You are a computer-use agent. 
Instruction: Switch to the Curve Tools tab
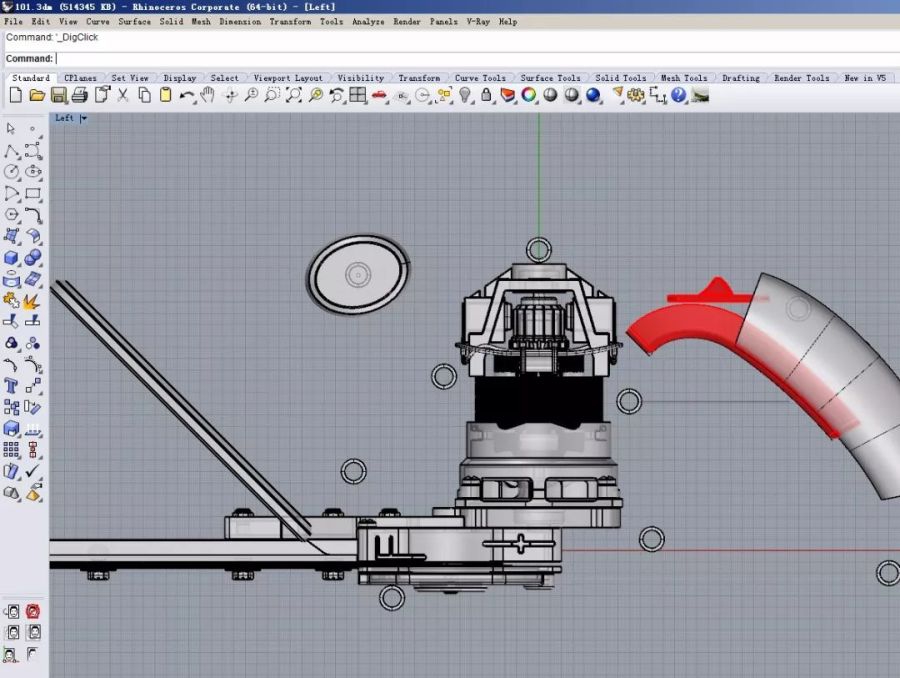click(x=480, y=78)
